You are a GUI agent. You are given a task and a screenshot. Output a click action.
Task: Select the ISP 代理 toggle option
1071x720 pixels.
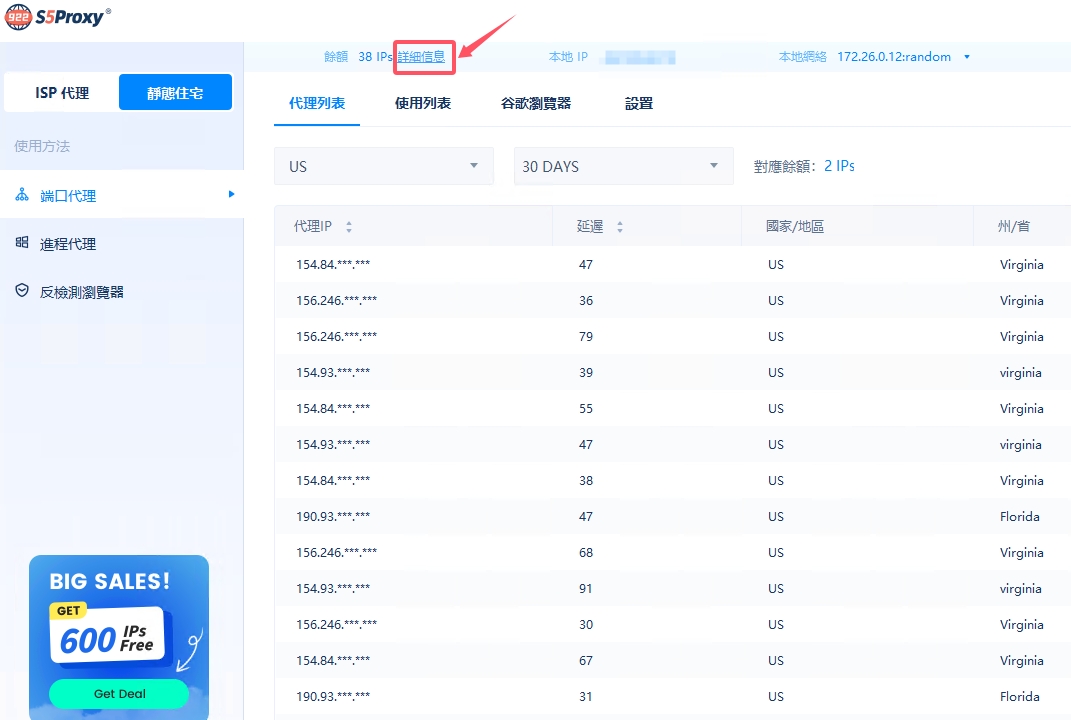62,93
